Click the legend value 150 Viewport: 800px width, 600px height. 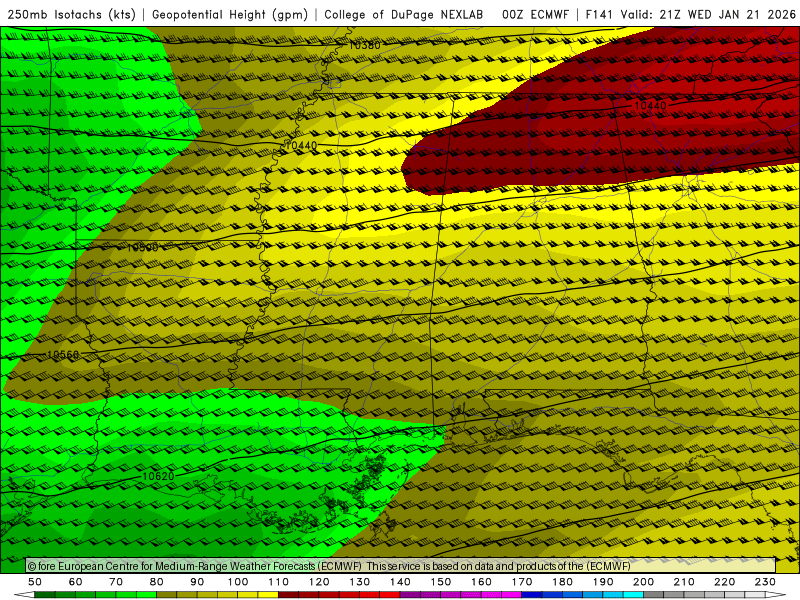point(441,582)
